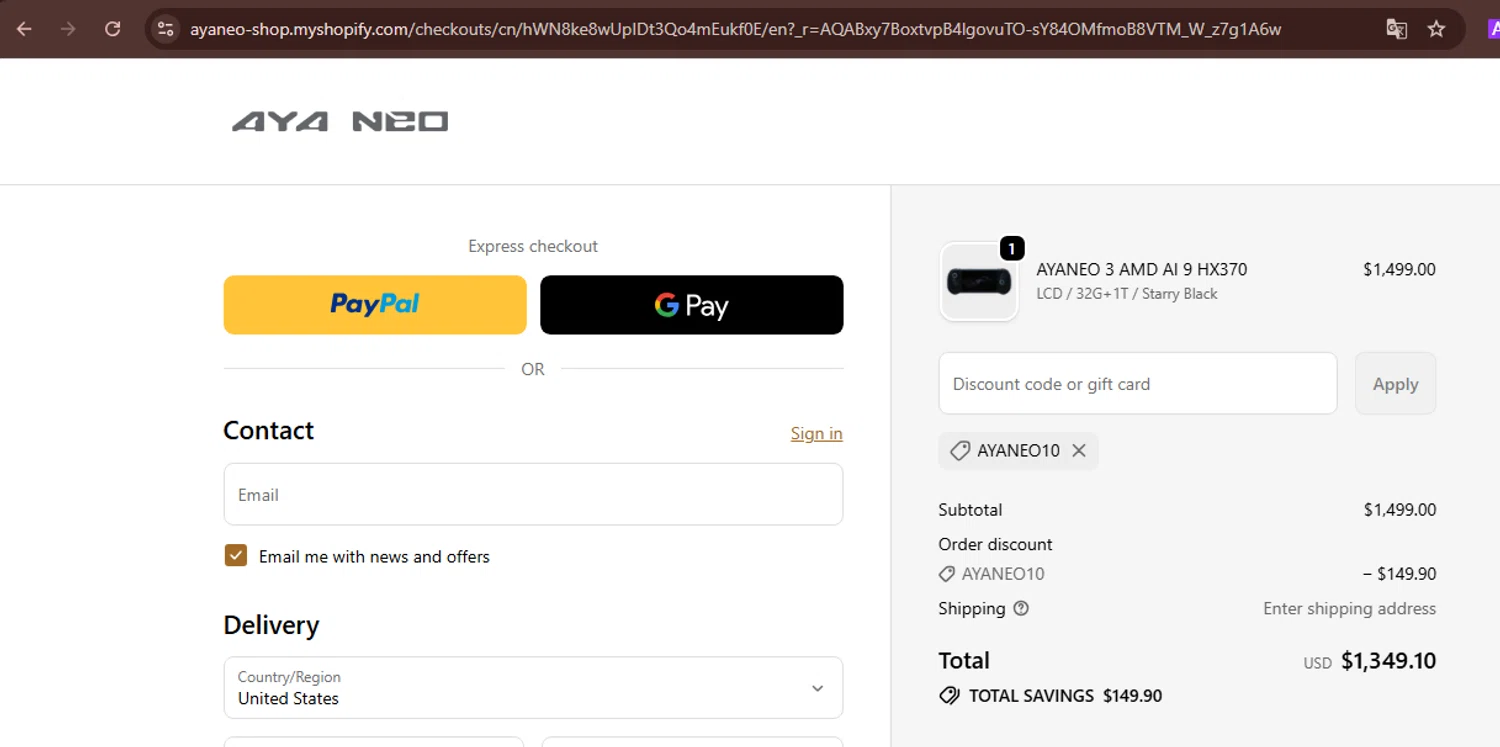
Task: Uncheck Email me with news and offers
Action: pyautogui.click(x=236, y=556)
